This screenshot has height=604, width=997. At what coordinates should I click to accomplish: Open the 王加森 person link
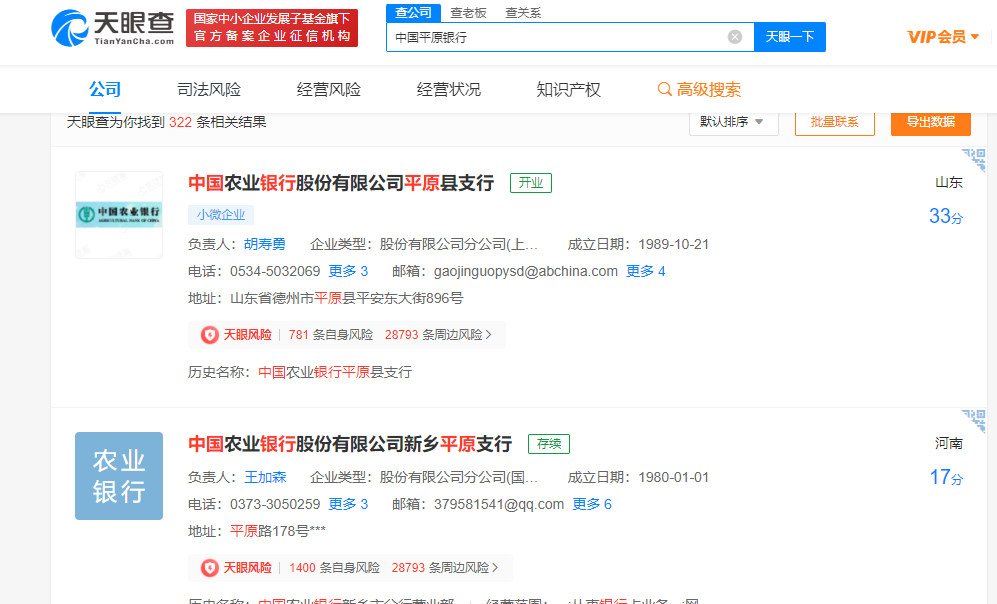[x=265, y=477]
